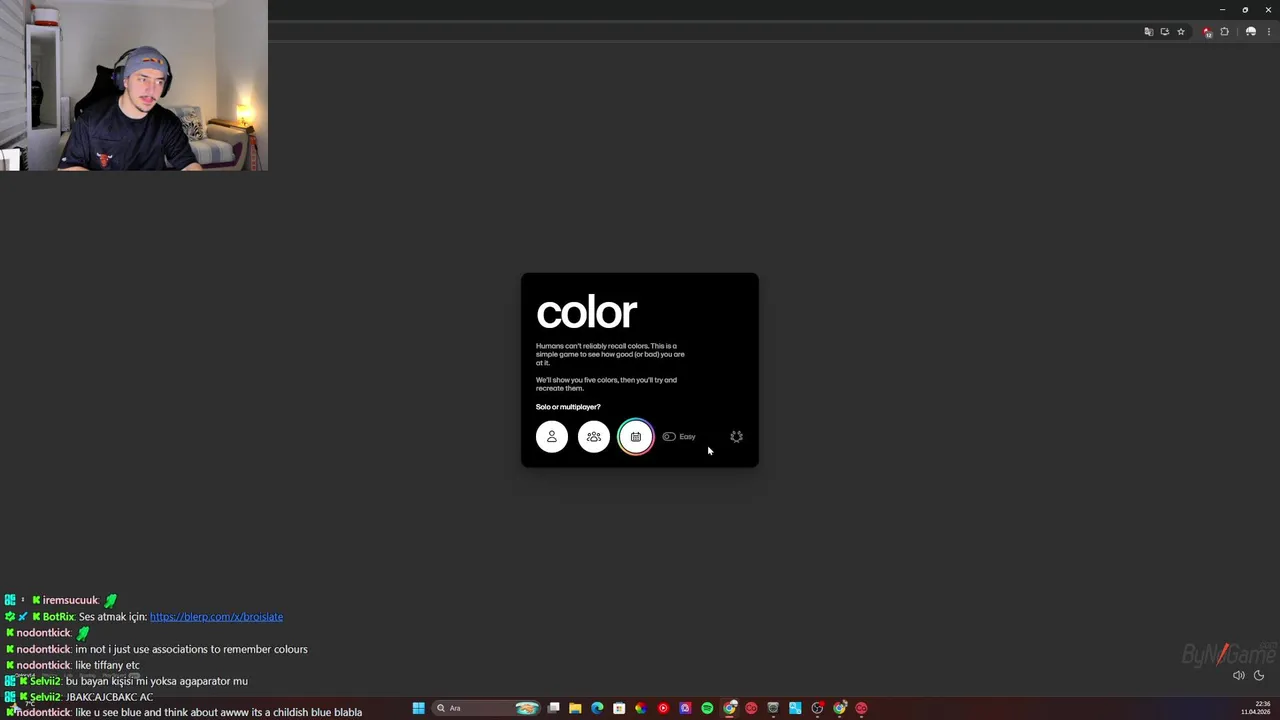The width and height of the screenshot is (1280, 720).
Task: Click the night mode moon tray icon
Action: (x=1259, y=675)
